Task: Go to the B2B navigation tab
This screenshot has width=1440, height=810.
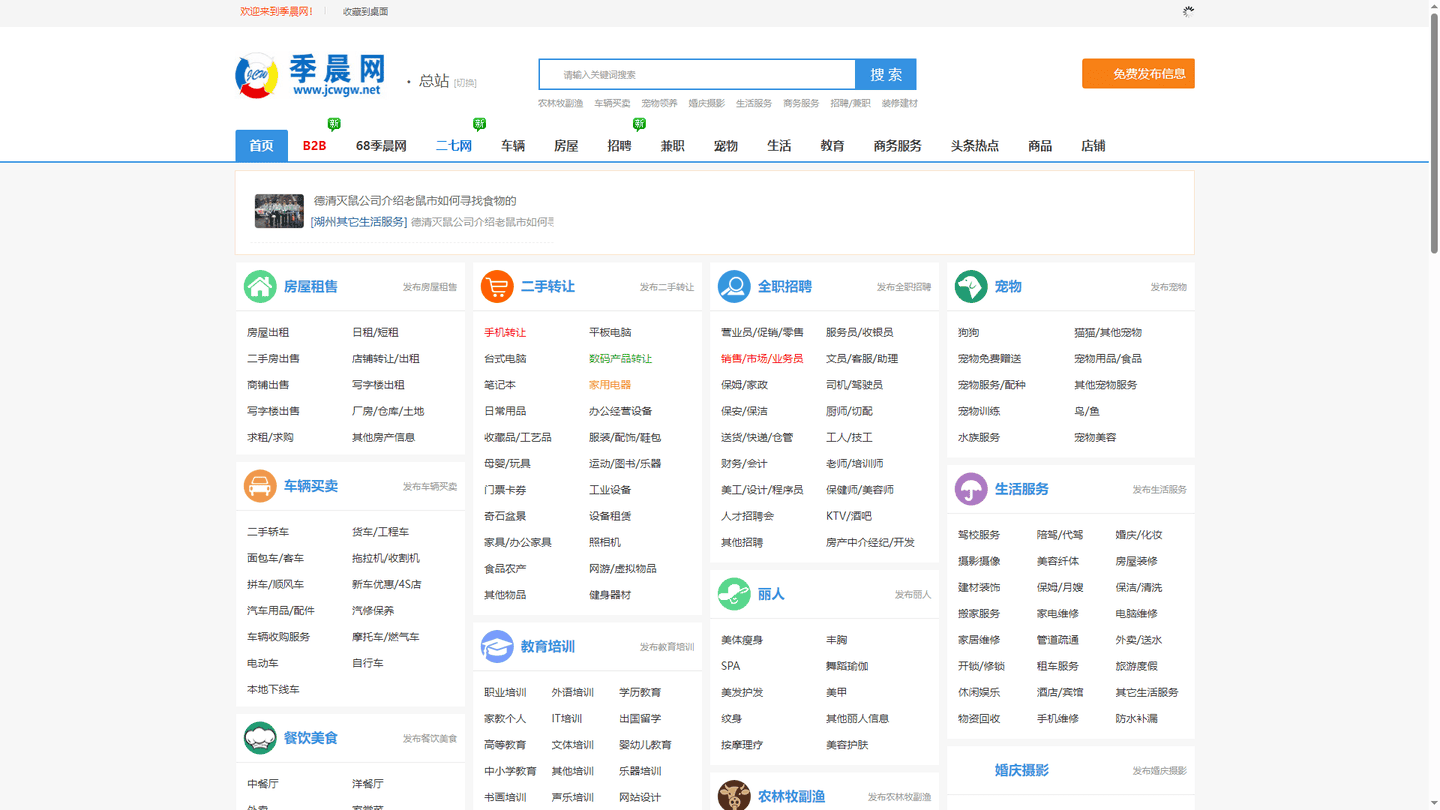Action: pos(314,146)
